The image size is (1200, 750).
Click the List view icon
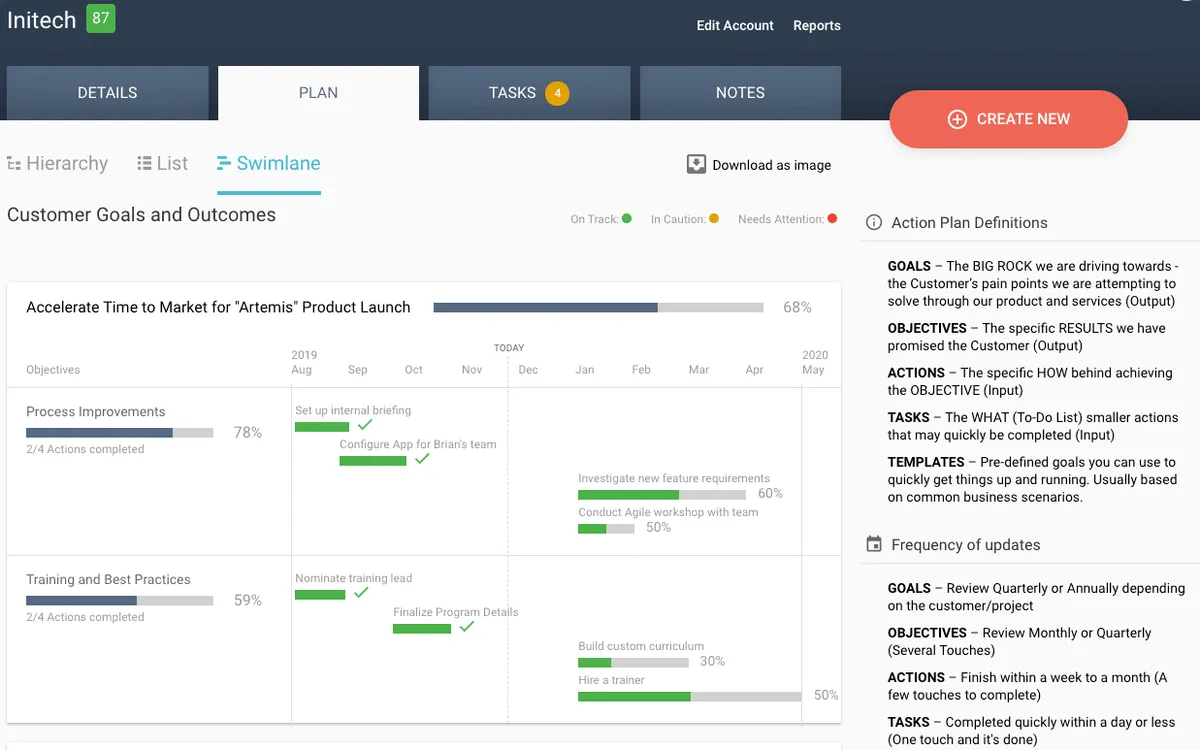[x=144, y=163]
